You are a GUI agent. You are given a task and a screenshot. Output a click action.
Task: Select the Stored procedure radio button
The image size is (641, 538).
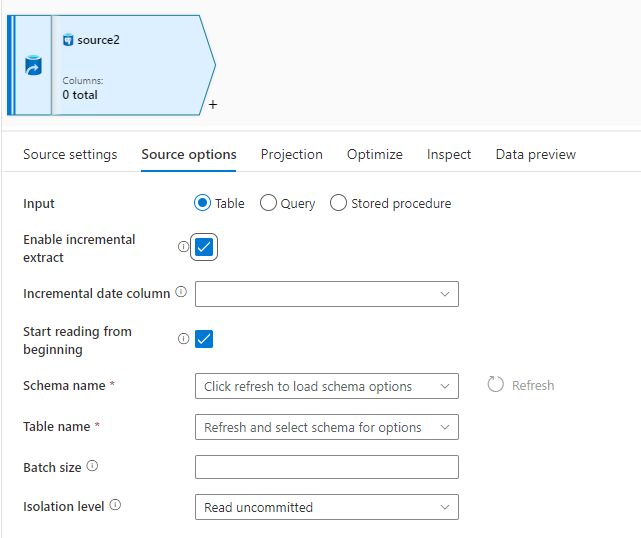pos(338,203)
